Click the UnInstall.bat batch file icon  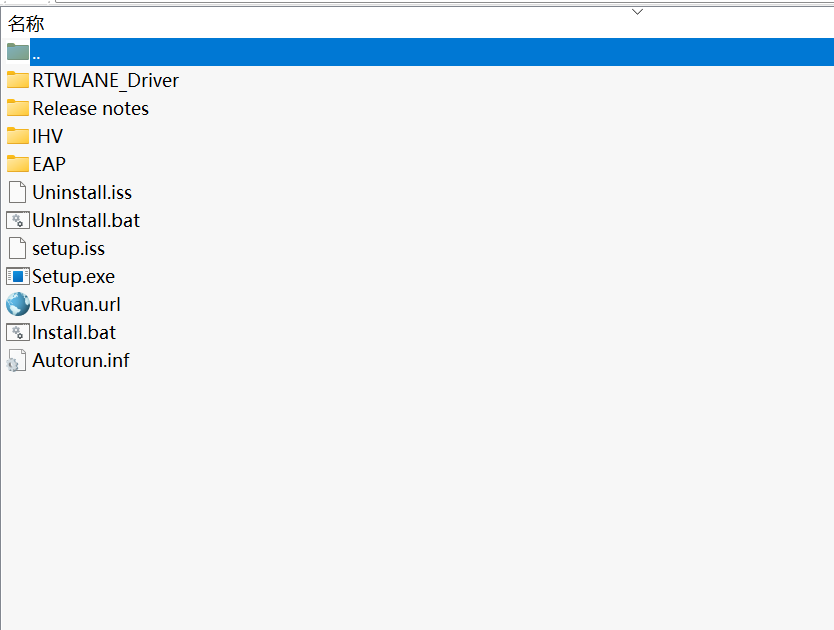pyautogui.click(x=16, y=220)
